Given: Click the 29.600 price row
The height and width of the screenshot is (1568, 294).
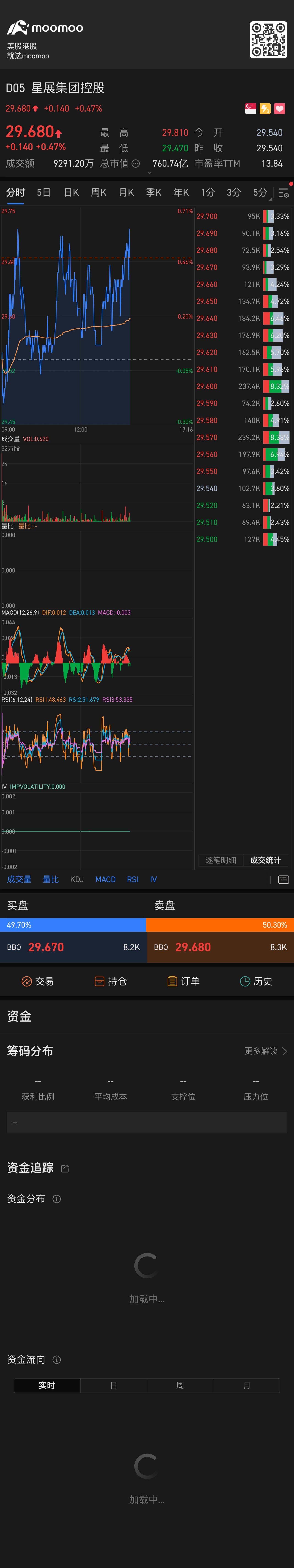Looking at the screenshot, I should (243, 387).
